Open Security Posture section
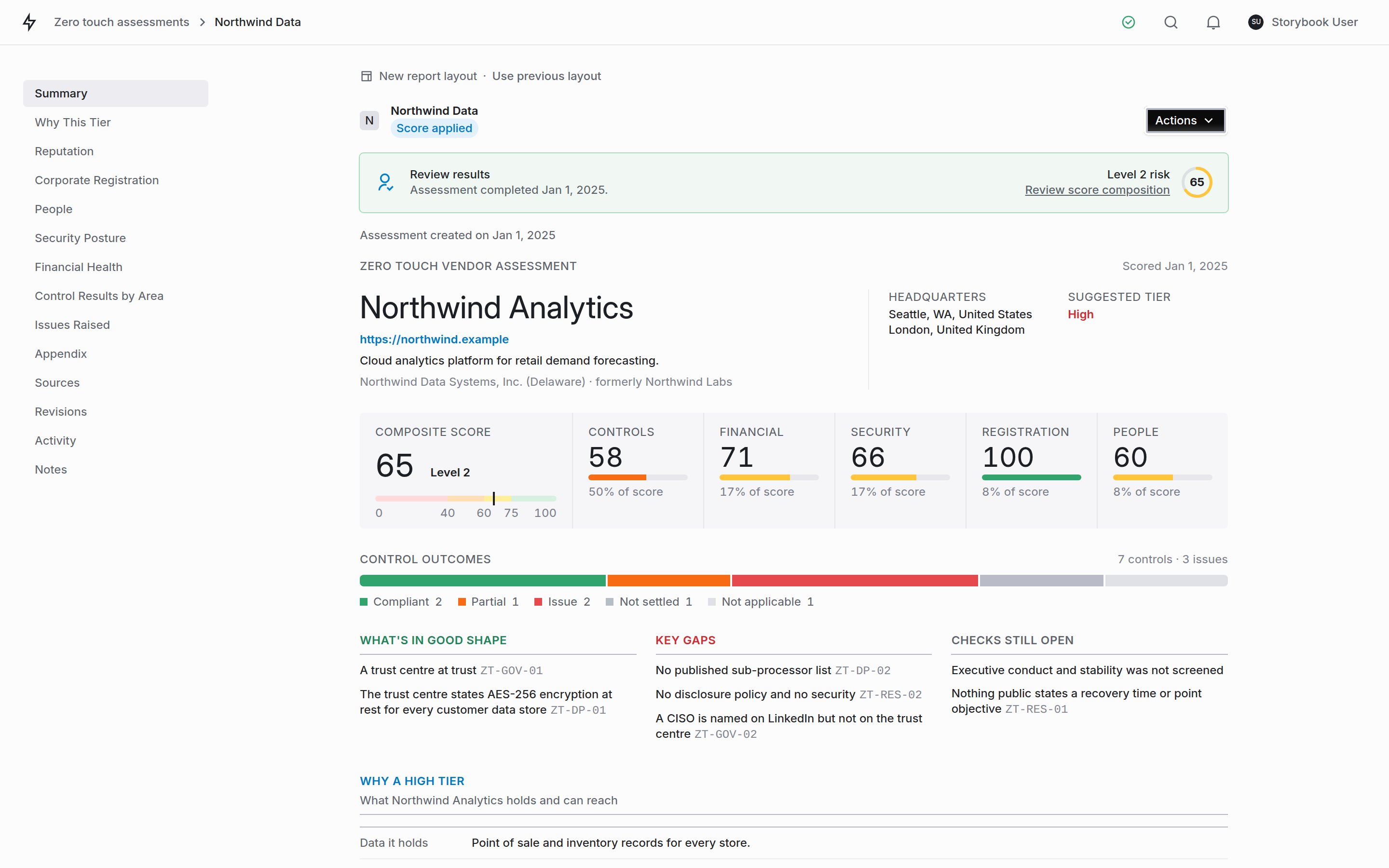This screenshot has height=868, width=1389. pos(115,238)
